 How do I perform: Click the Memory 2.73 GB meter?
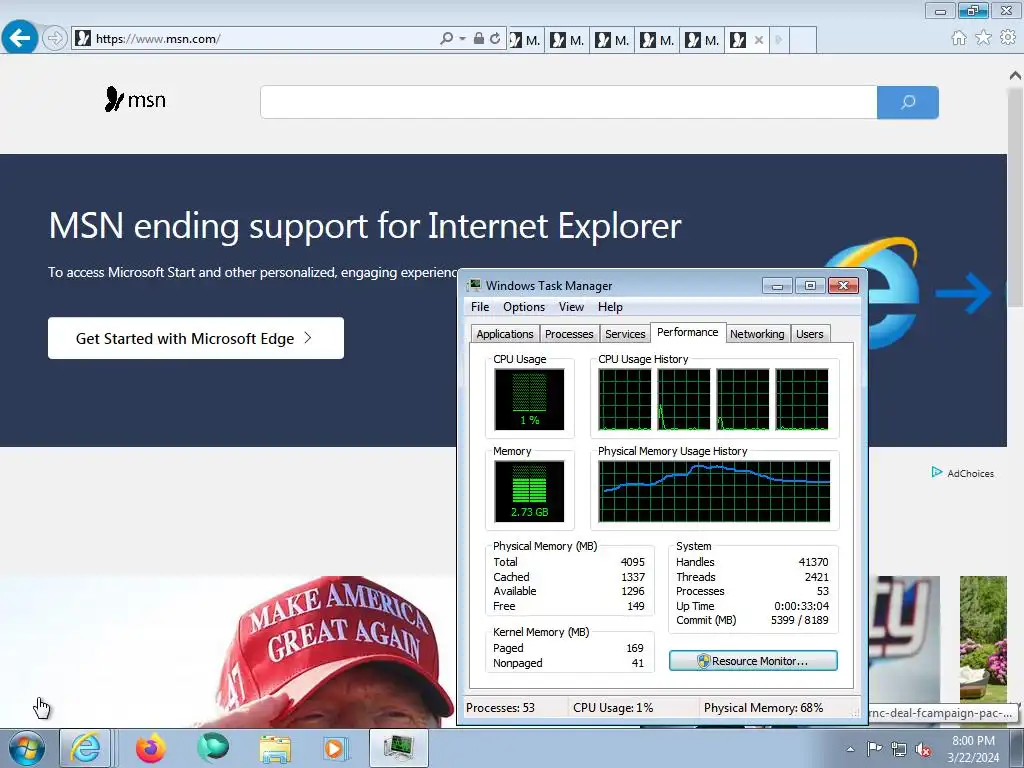click(529, 492)
